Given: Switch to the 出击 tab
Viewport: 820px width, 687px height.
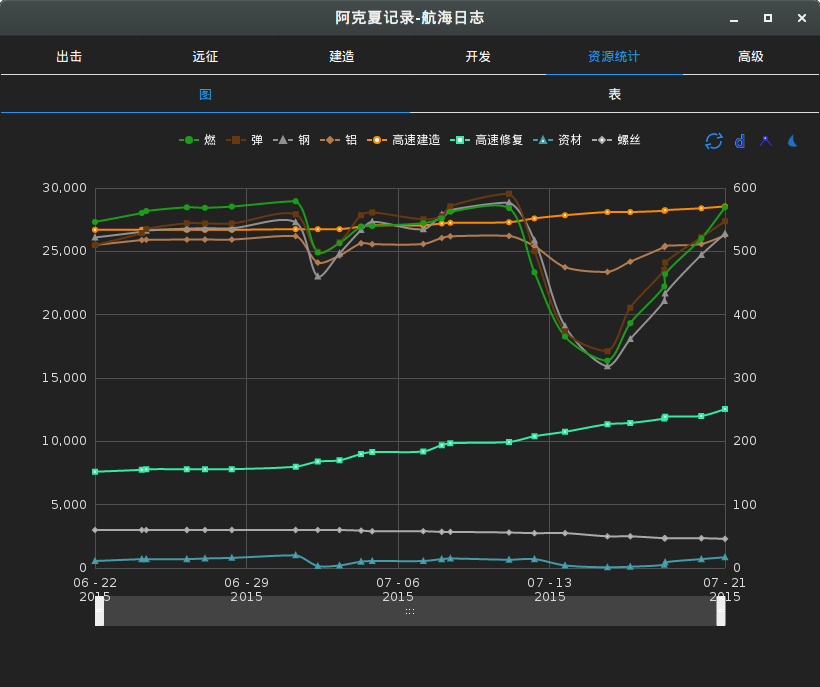Looking at the screenshot, I should pyautogui.click(x=69, y=56).
